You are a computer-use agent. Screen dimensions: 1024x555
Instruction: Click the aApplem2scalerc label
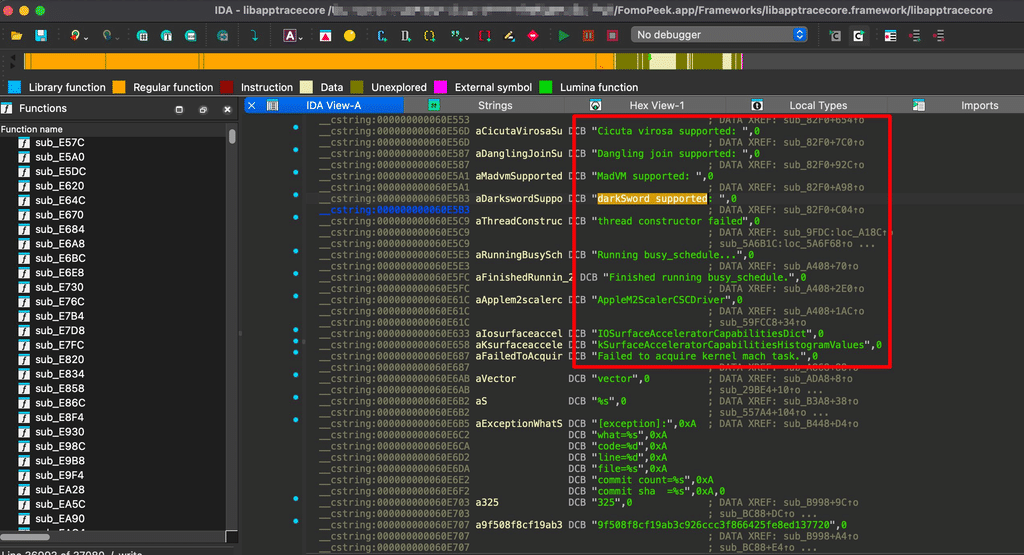(x=519, y=300)
